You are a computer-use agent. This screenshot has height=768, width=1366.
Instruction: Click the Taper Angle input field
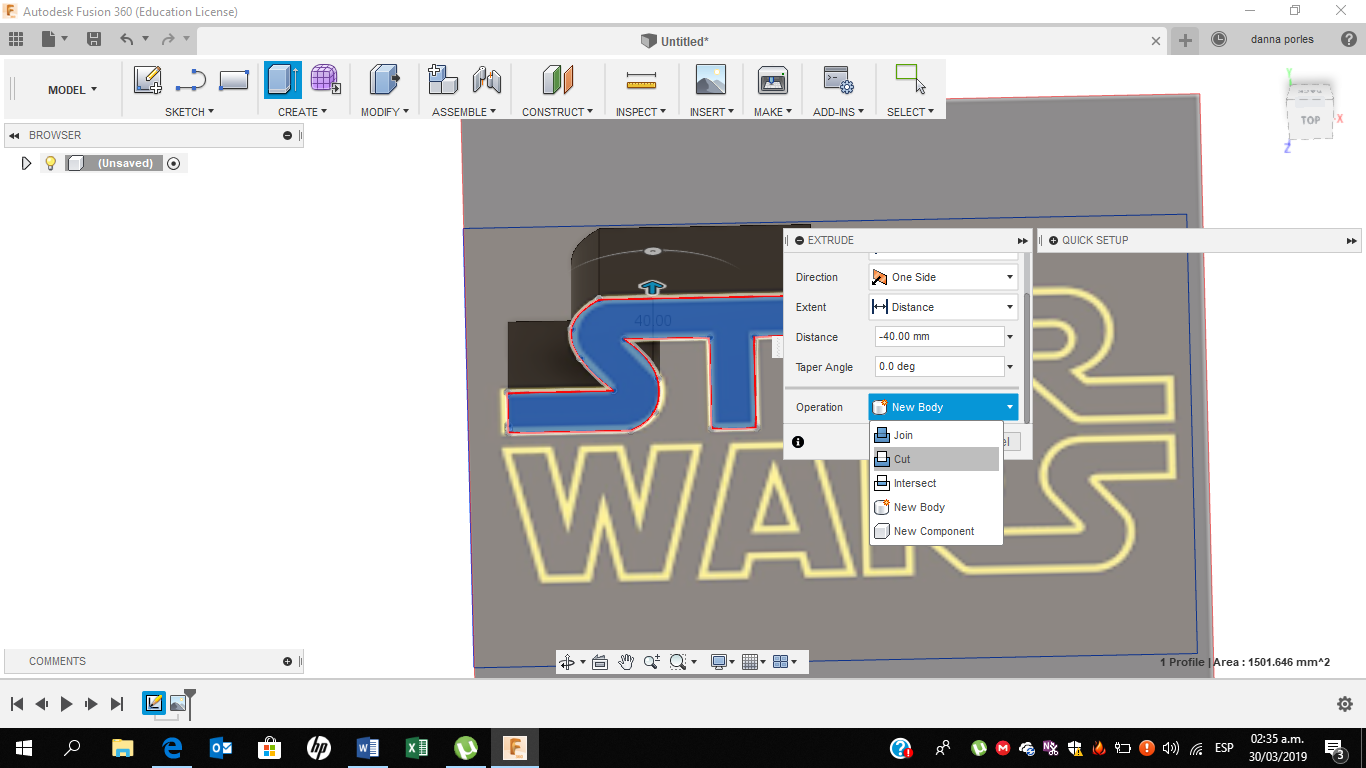[x=939, y=367]
